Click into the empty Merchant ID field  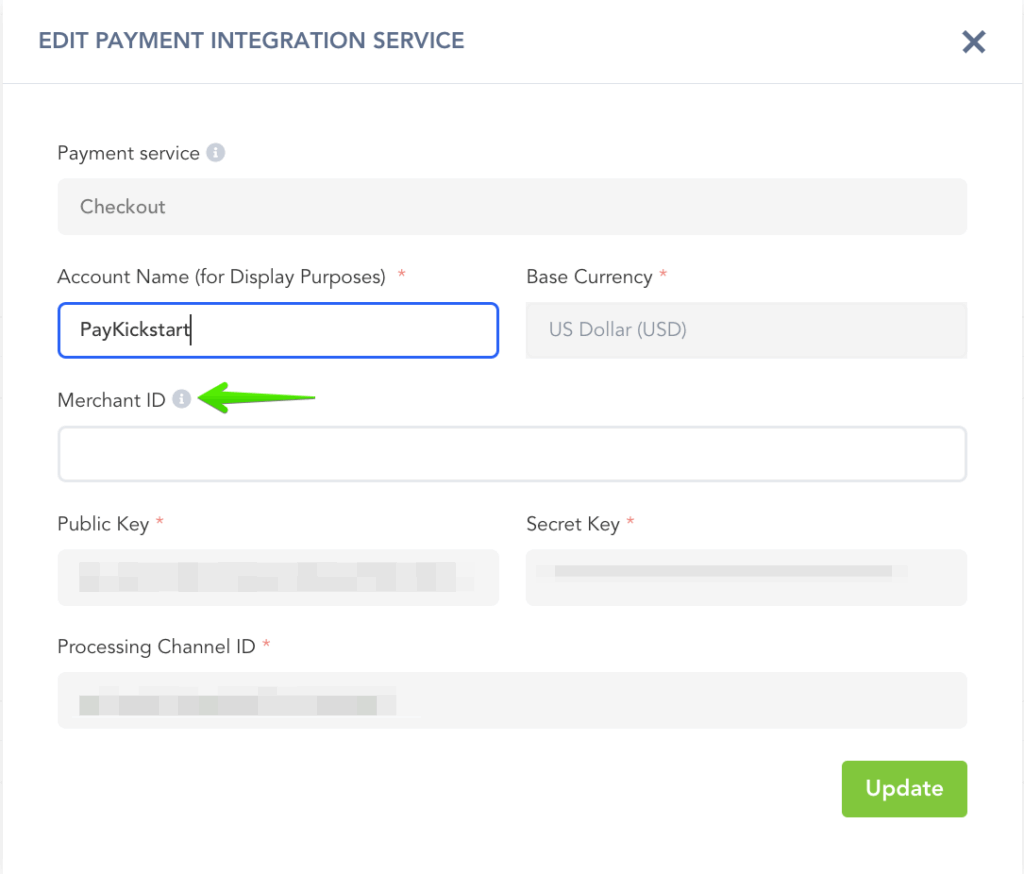point(512,455)
